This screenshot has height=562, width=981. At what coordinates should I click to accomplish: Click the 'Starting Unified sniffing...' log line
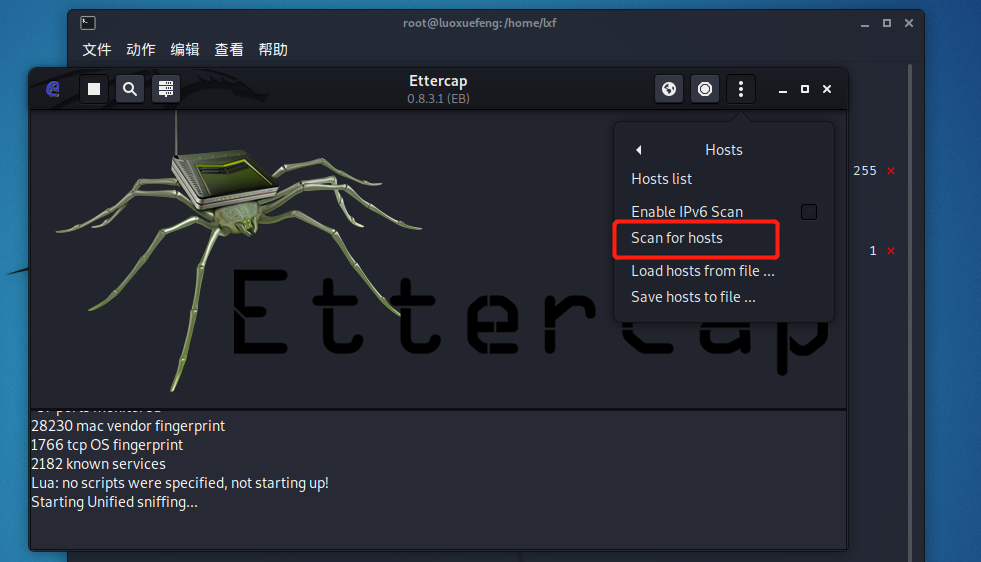pyautogui.click(x=114, y=502)
